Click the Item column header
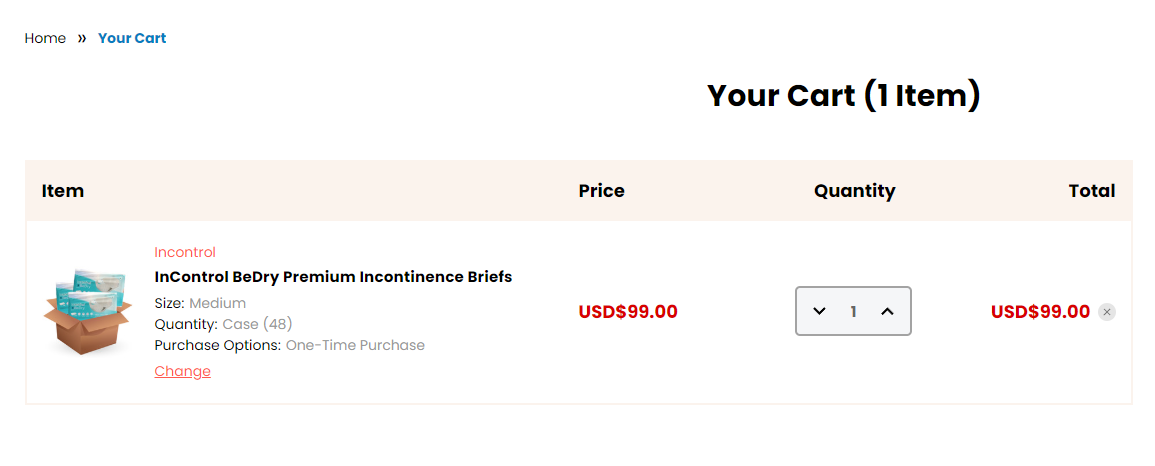This screenshot has width=1155, height=466. pyautogui.click(x=63, y=191)
